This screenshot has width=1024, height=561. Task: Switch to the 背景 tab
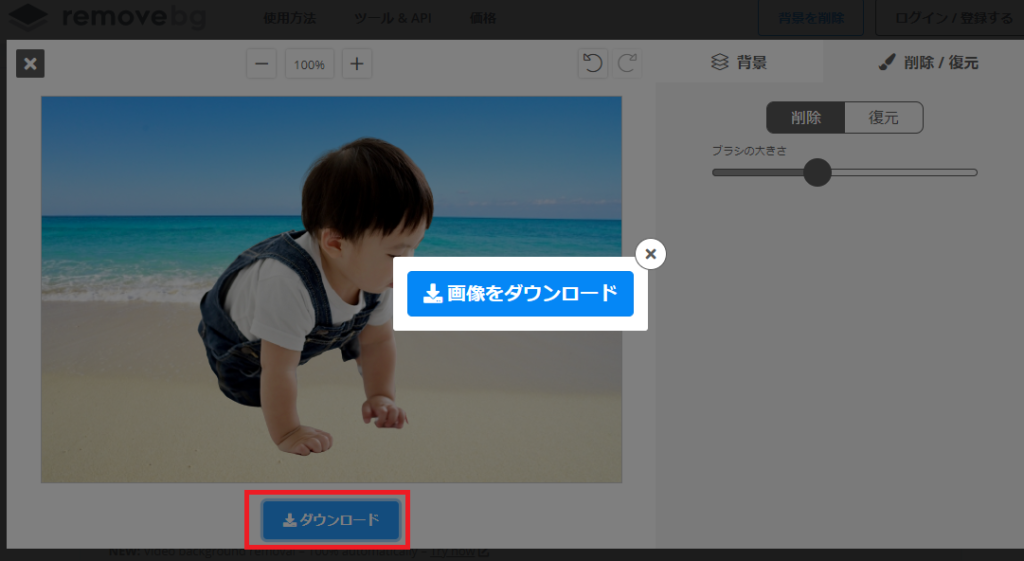pos(740,62)
